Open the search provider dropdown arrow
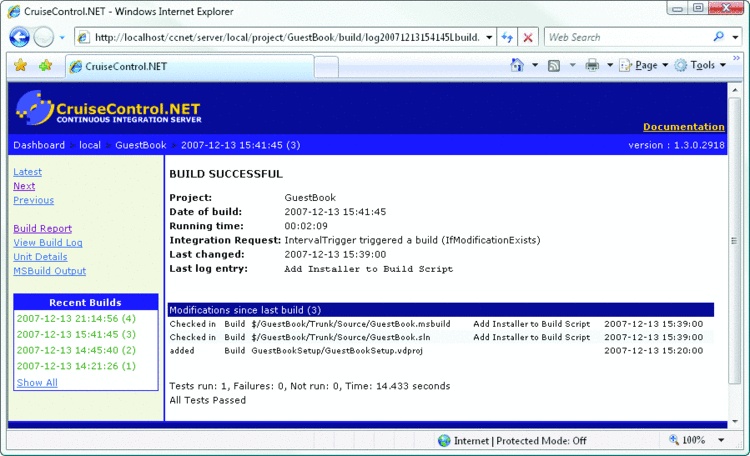 (x=735, y=37)
